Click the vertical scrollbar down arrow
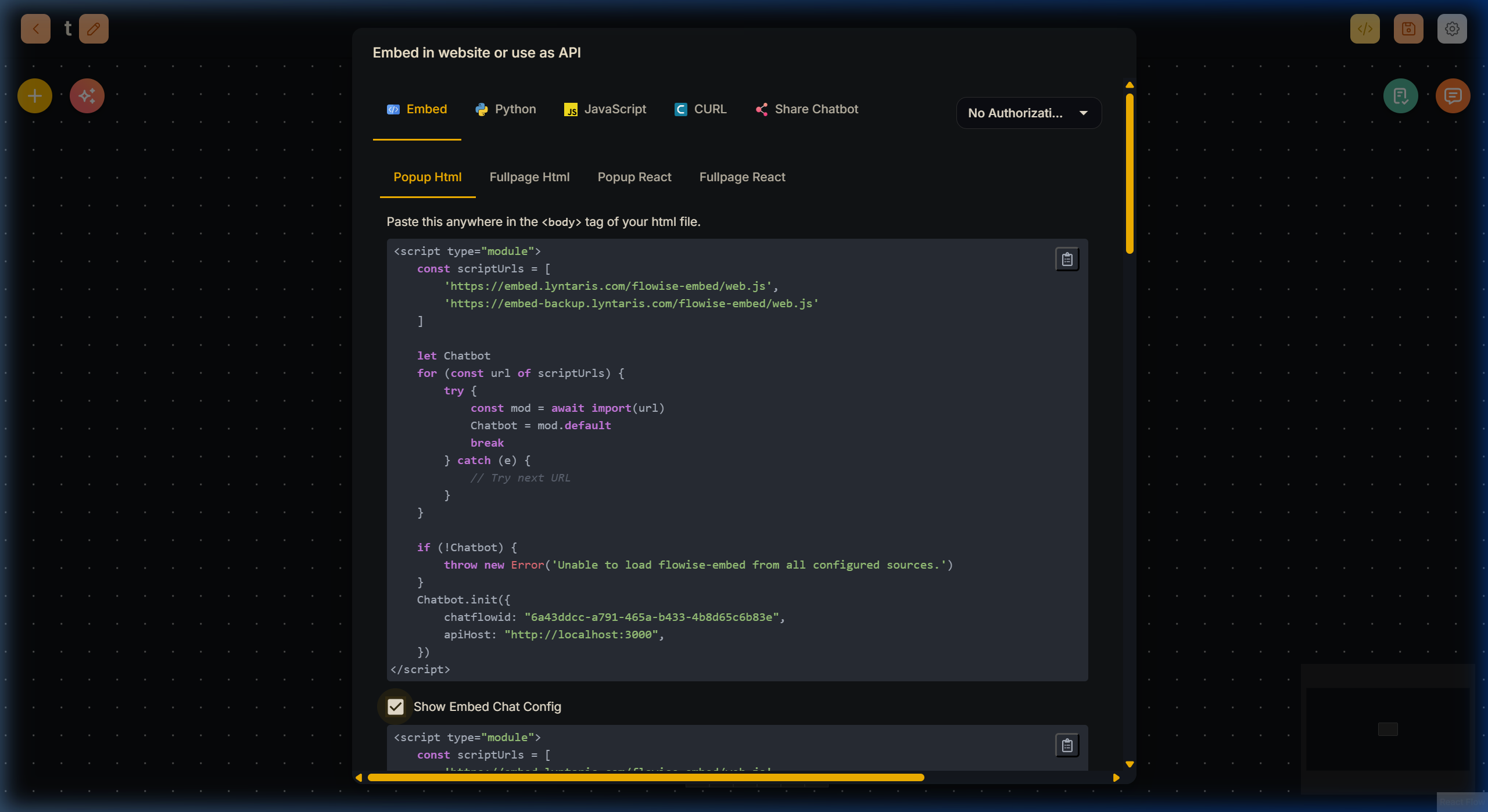1488x812 pixels. click(x=1130, y=764)
